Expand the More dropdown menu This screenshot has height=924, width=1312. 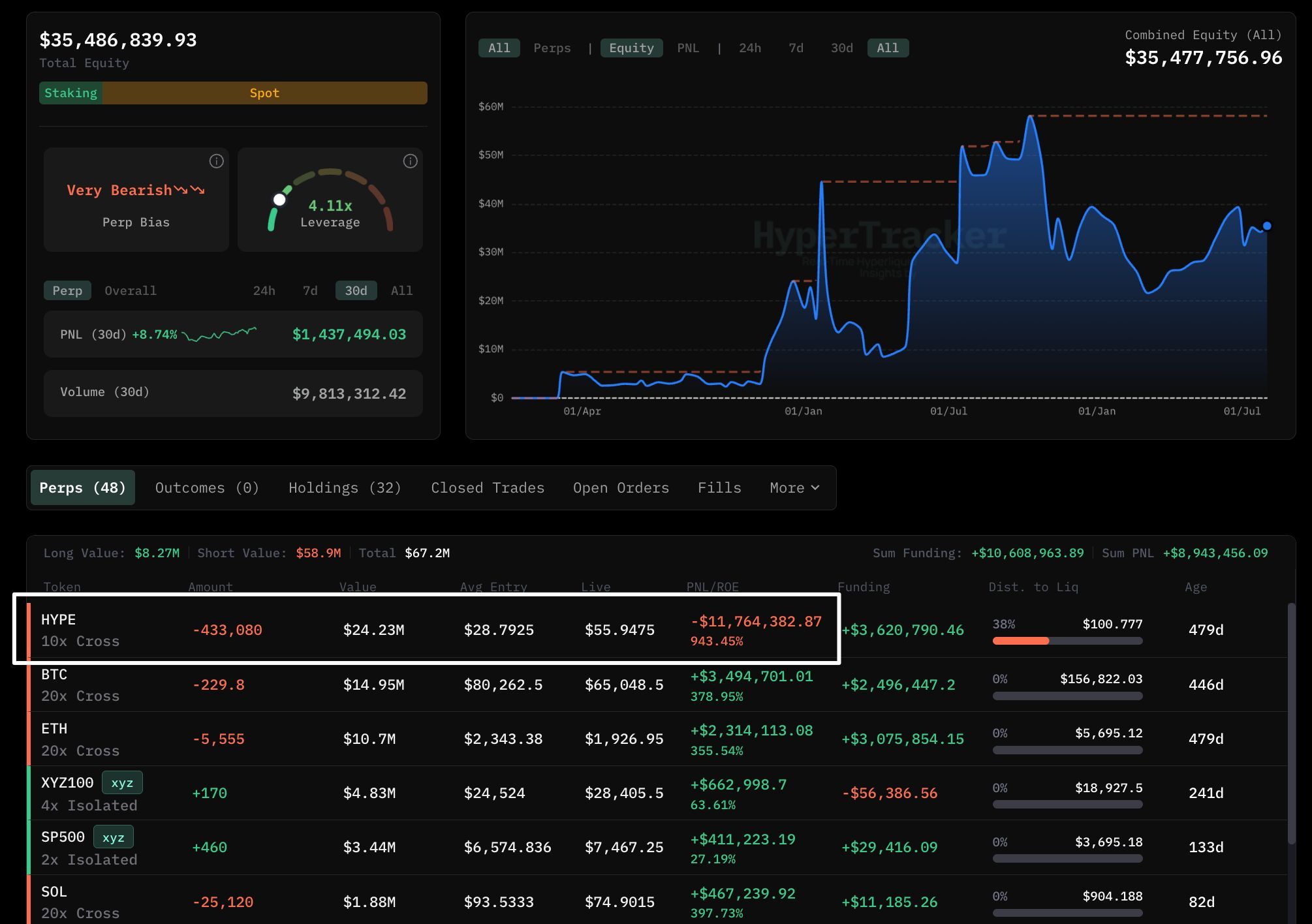(x=794, y=487)
